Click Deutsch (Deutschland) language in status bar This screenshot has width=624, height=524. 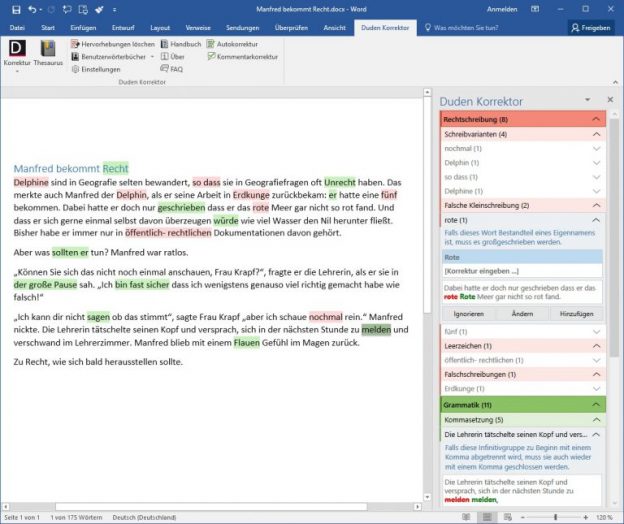coord(144,517)
